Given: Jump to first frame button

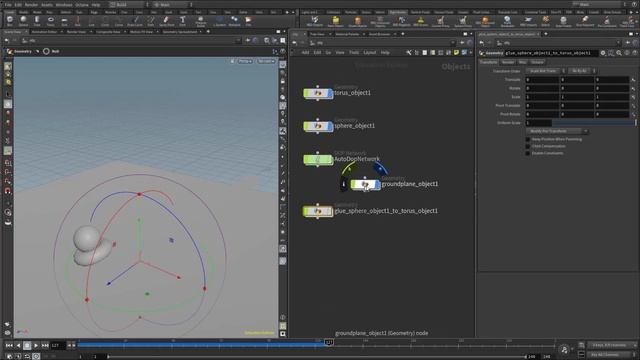Looking at the screenshot, I should click(9, 346).
